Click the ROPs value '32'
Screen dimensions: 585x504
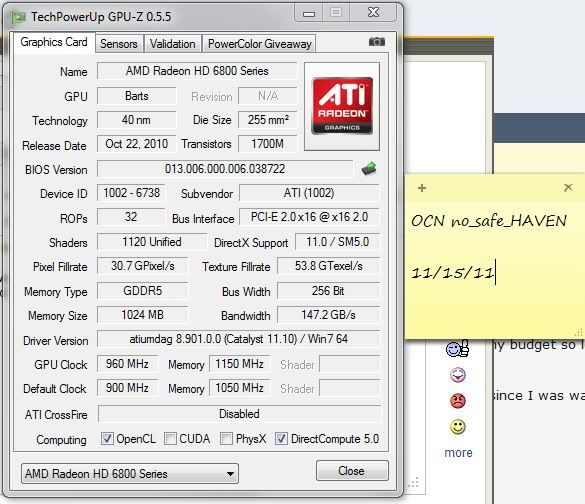coord(131,217)
